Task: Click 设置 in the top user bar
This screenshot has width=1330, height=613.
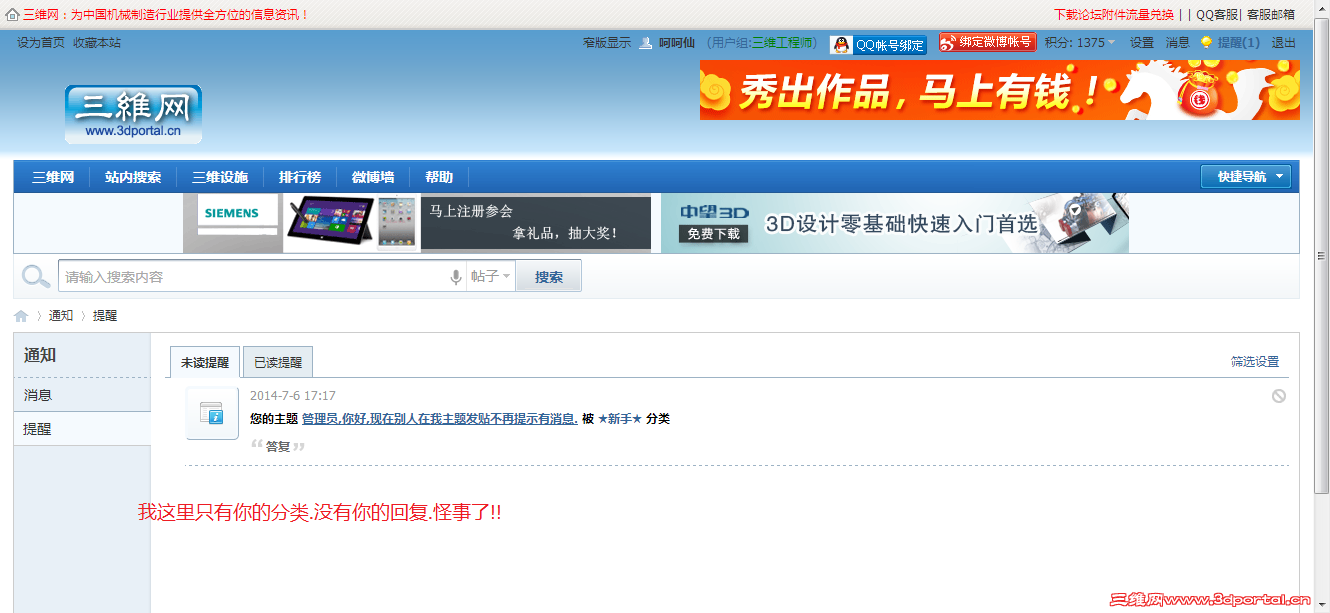Action: 1142,43
